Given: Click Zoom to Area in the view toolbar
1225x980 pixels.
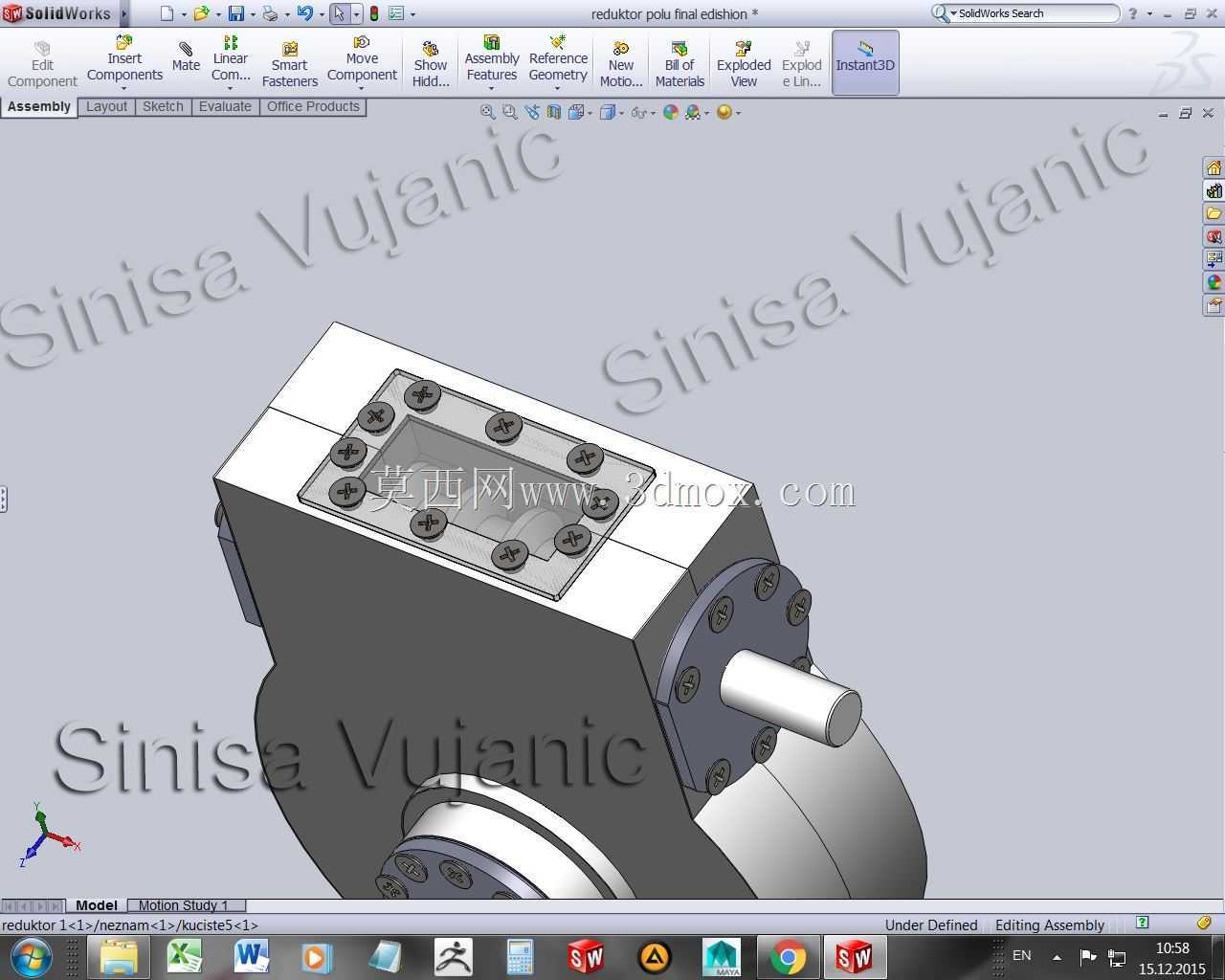Looking at the screenshot, I should 509,112.
